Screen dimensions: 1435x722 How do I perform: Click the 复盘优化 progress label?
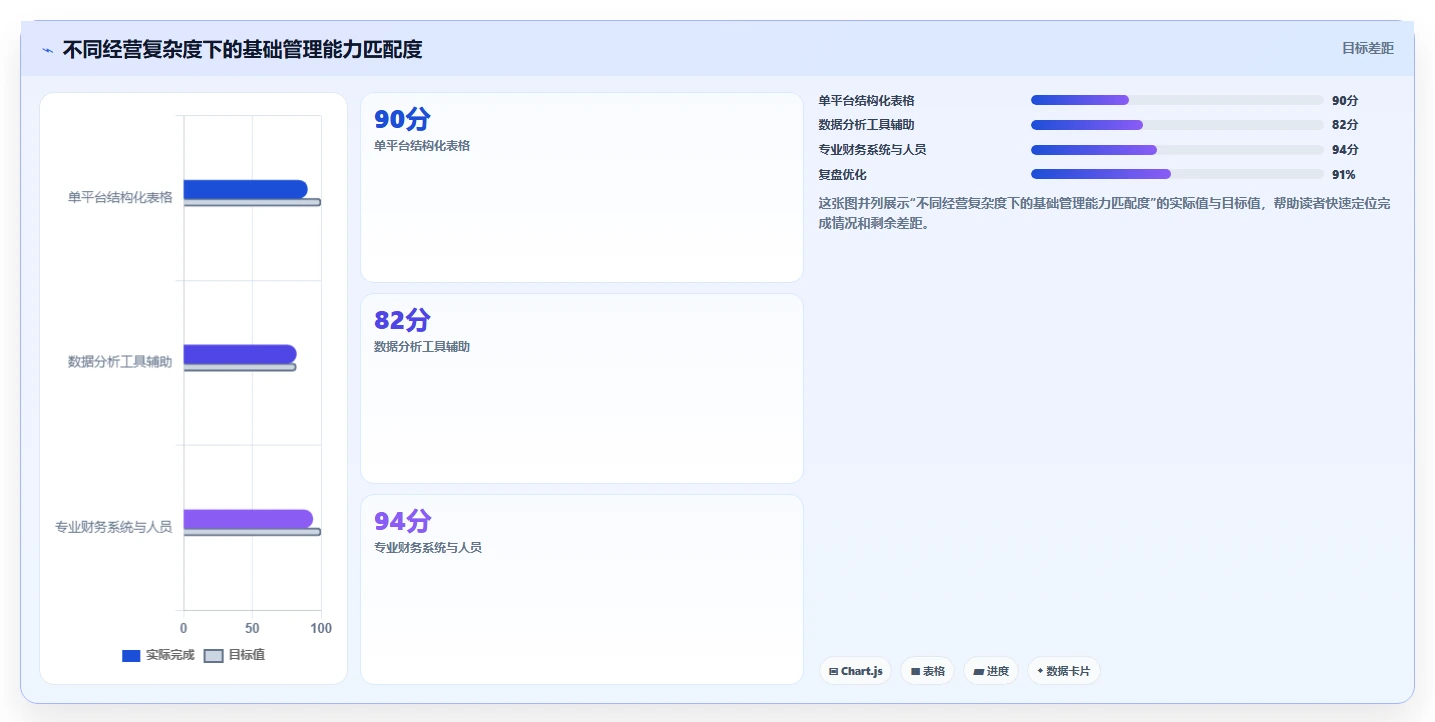[842, 175]
